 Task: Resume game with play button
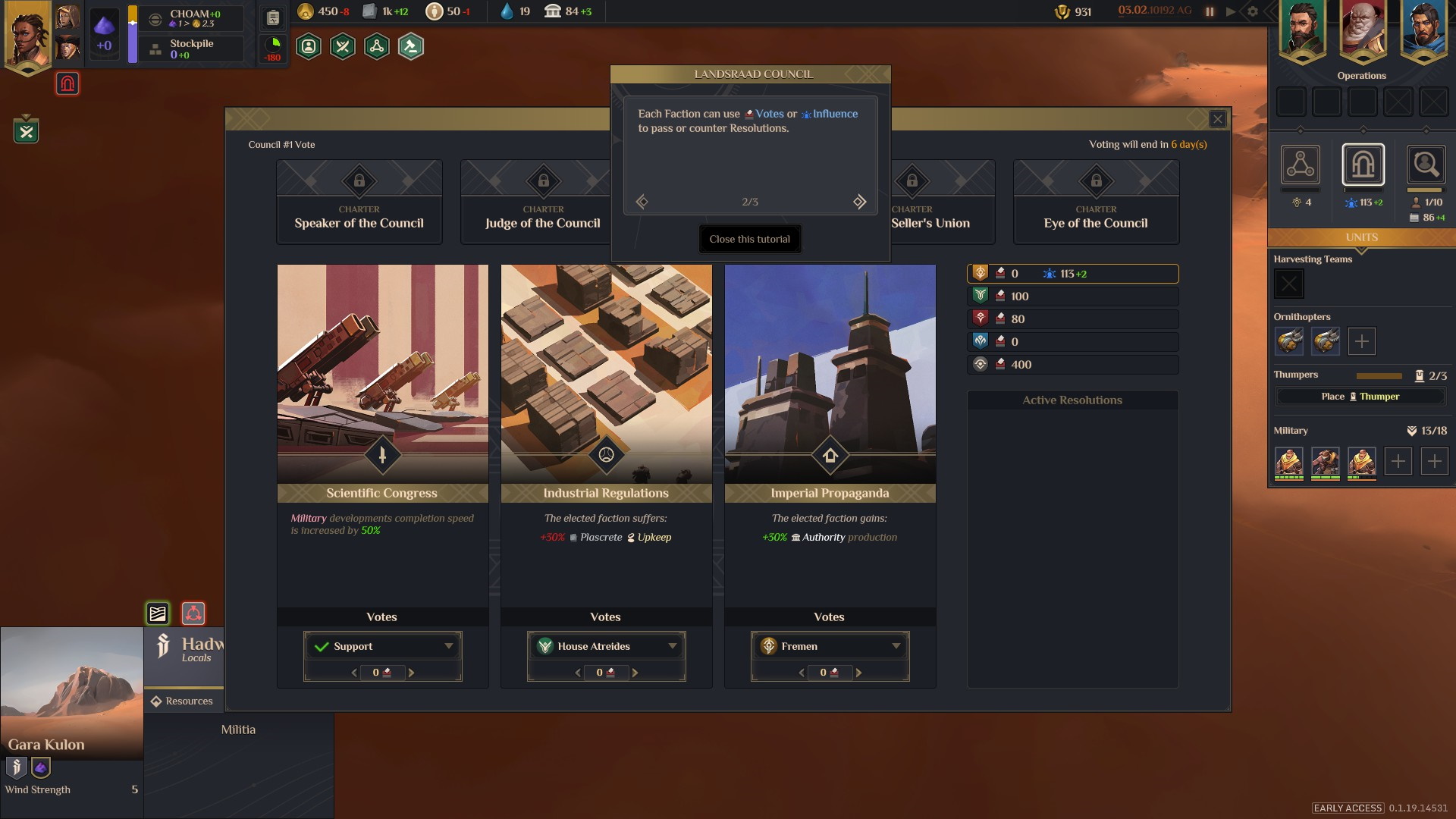[1230, 11]
